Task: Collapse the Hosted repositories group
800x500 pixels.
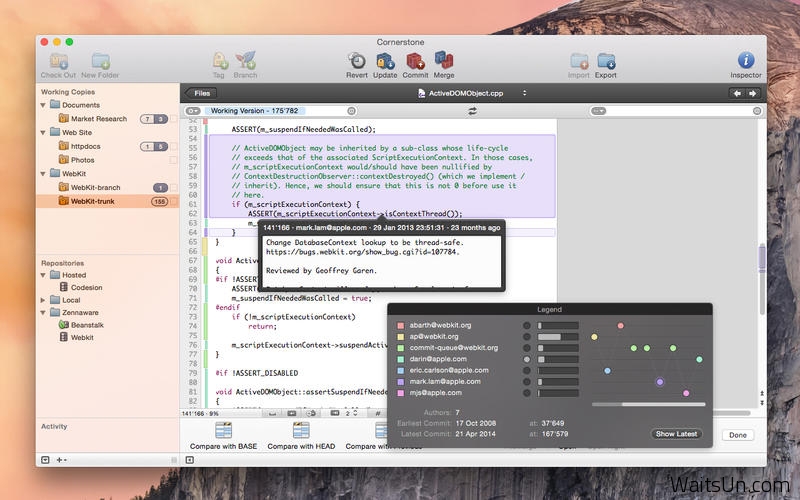Action: tap(43, 275)
